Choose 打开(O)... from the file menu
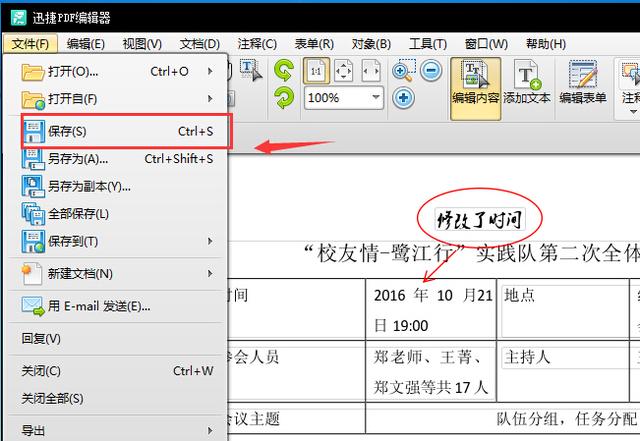Viewport: 640px width, 441px height. click(117, 71)
